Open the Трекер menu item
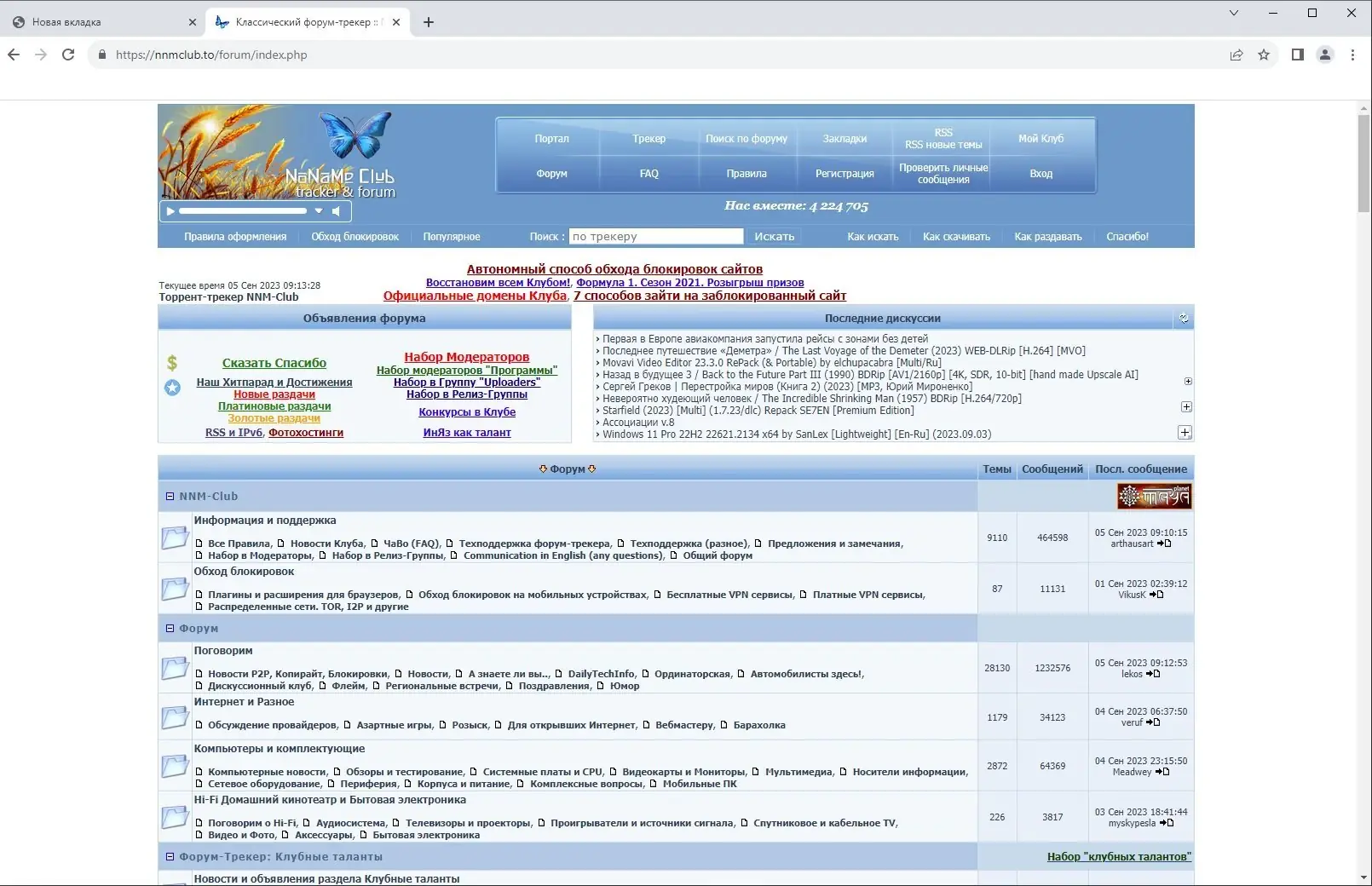This screenshot has width=1372, height=886. pos(649,138)
